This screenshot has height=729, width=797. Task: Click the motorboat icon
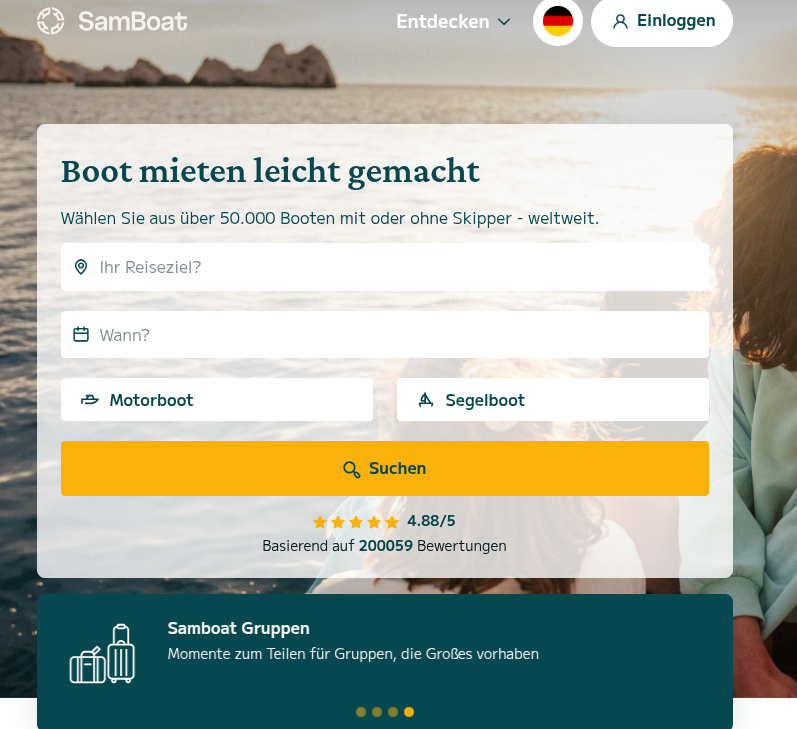(x=90, y=401)
